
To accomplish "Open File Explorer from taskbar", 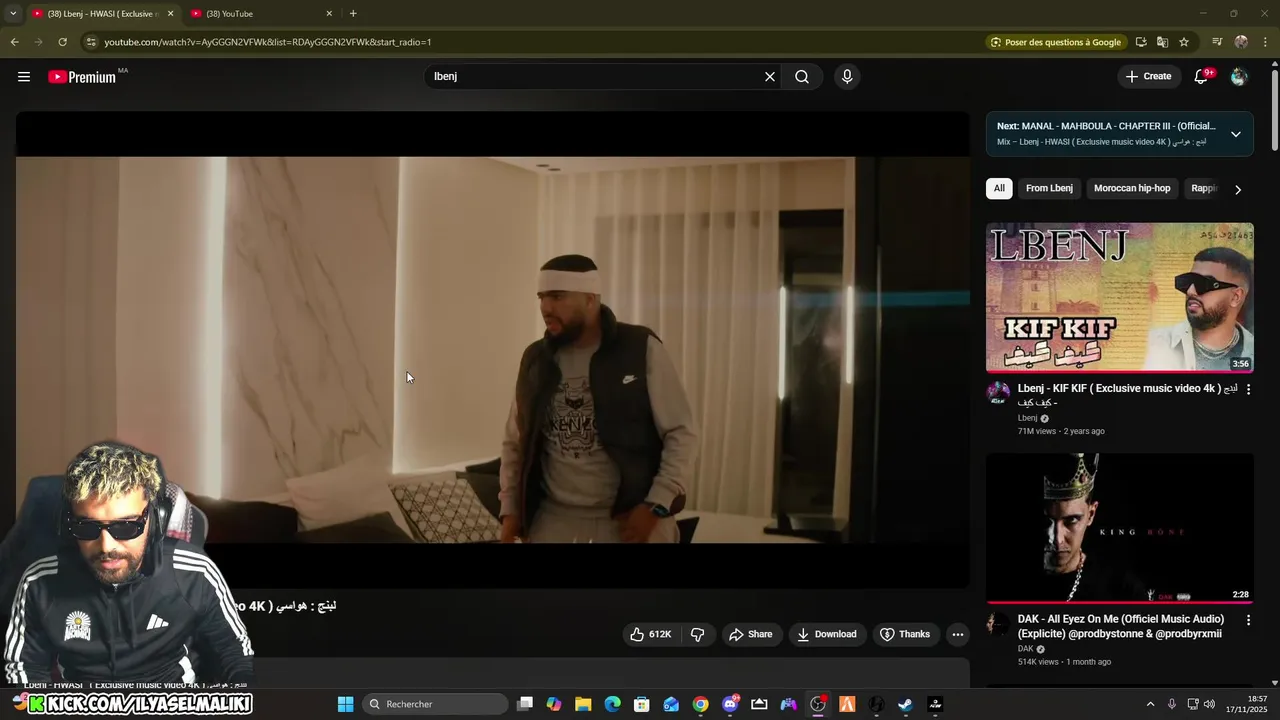I will [x=583, y=704].
